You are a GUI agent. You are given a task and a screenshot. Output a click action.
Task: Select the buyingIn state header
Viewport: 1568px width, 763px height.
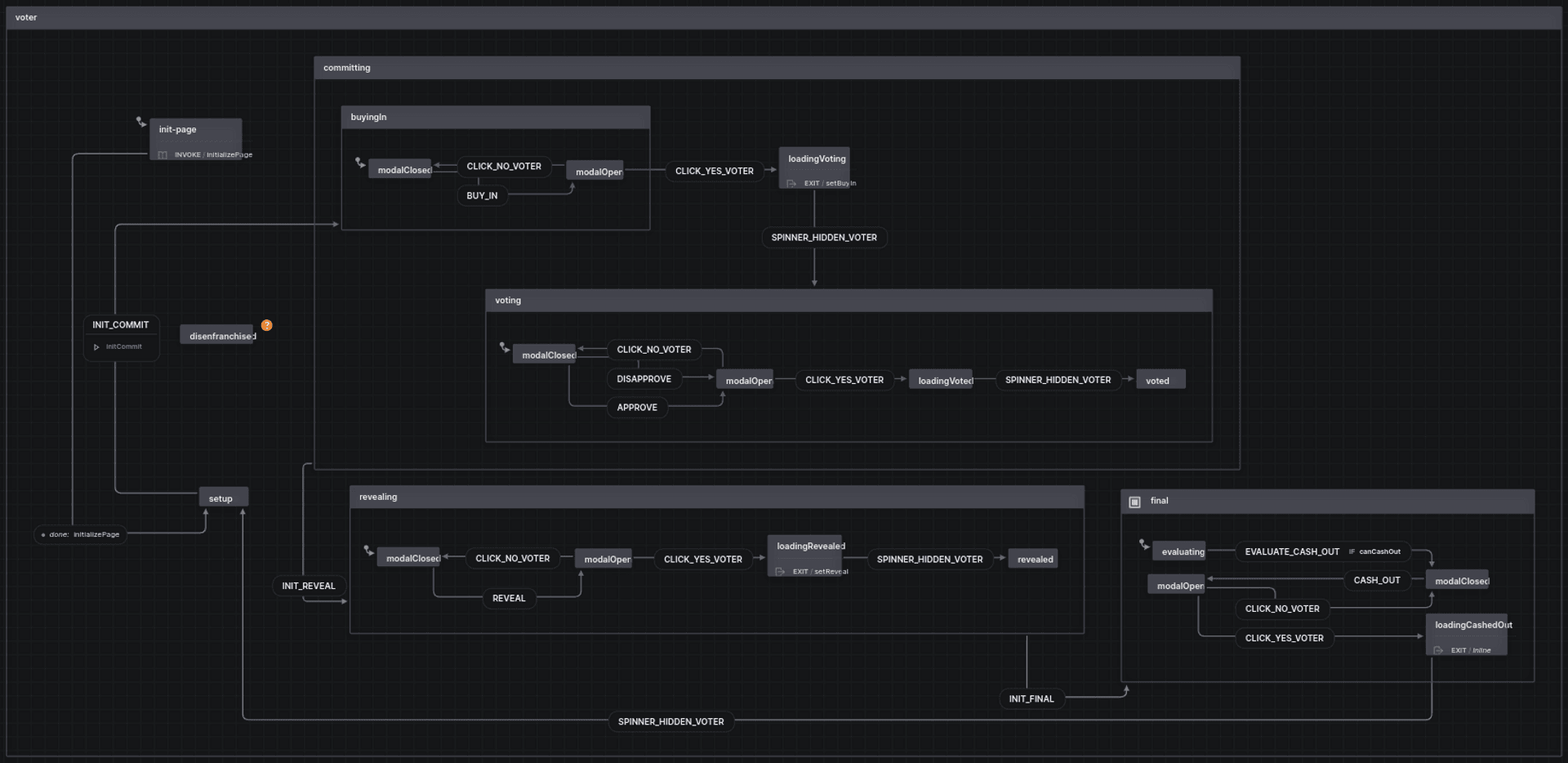coord(495,117)
